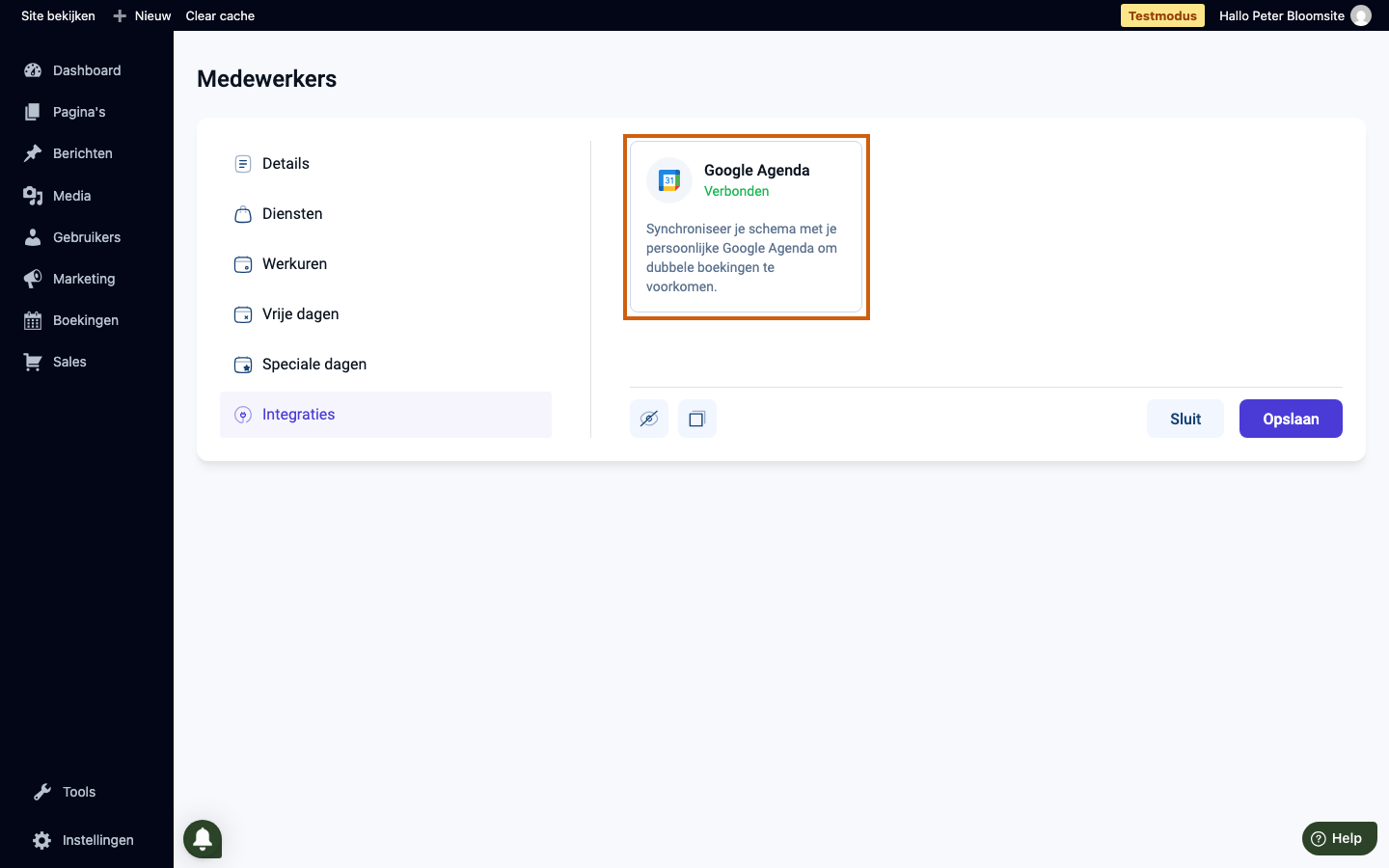Image resolution: width=1389 pixels, height=868 pixels.
Task: Click Site bekijken in top bar
Action: (x=58, y=15)
